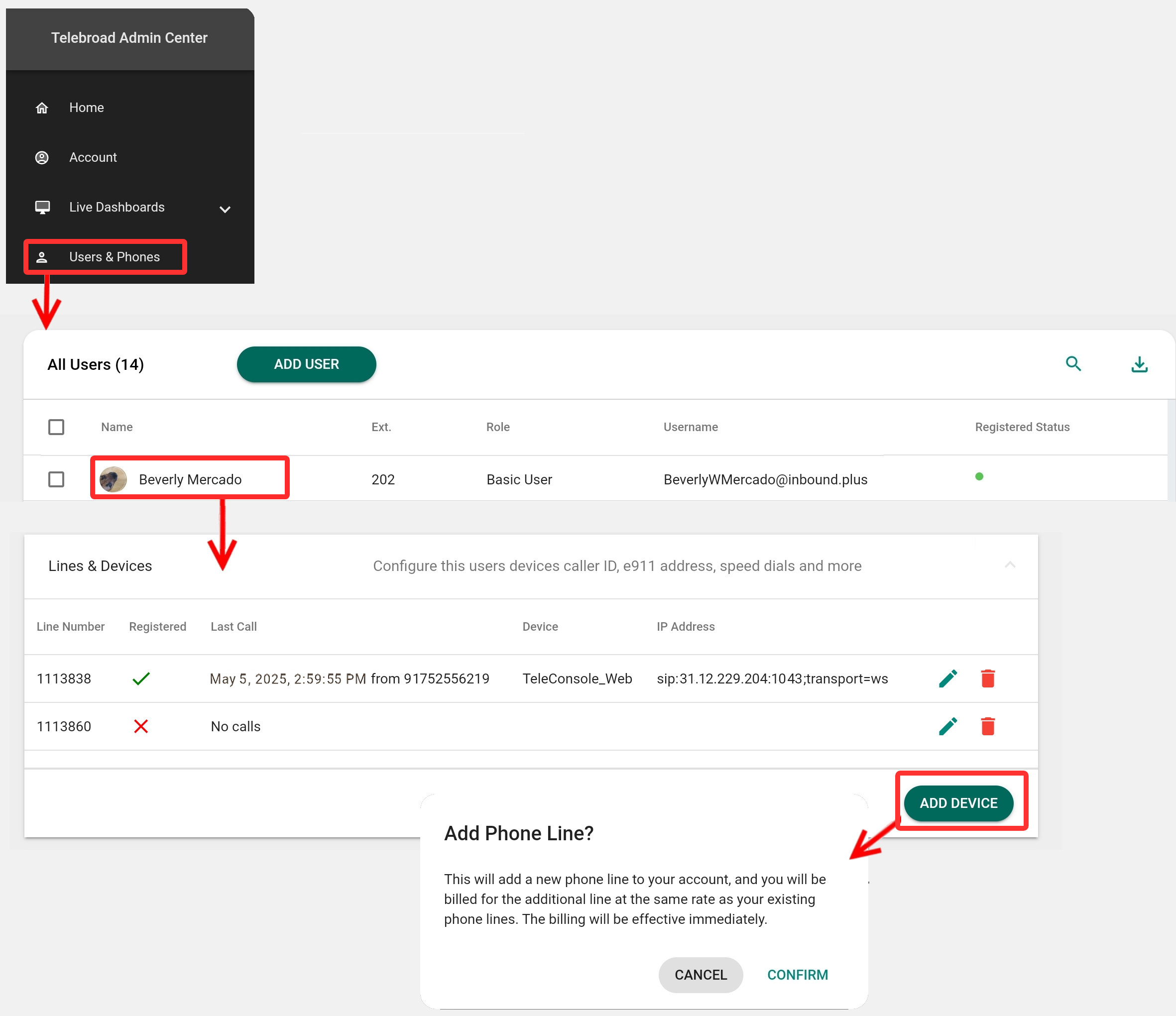
Task: Delete line 1113838 using trash icon
Action: tap(988, 678)
